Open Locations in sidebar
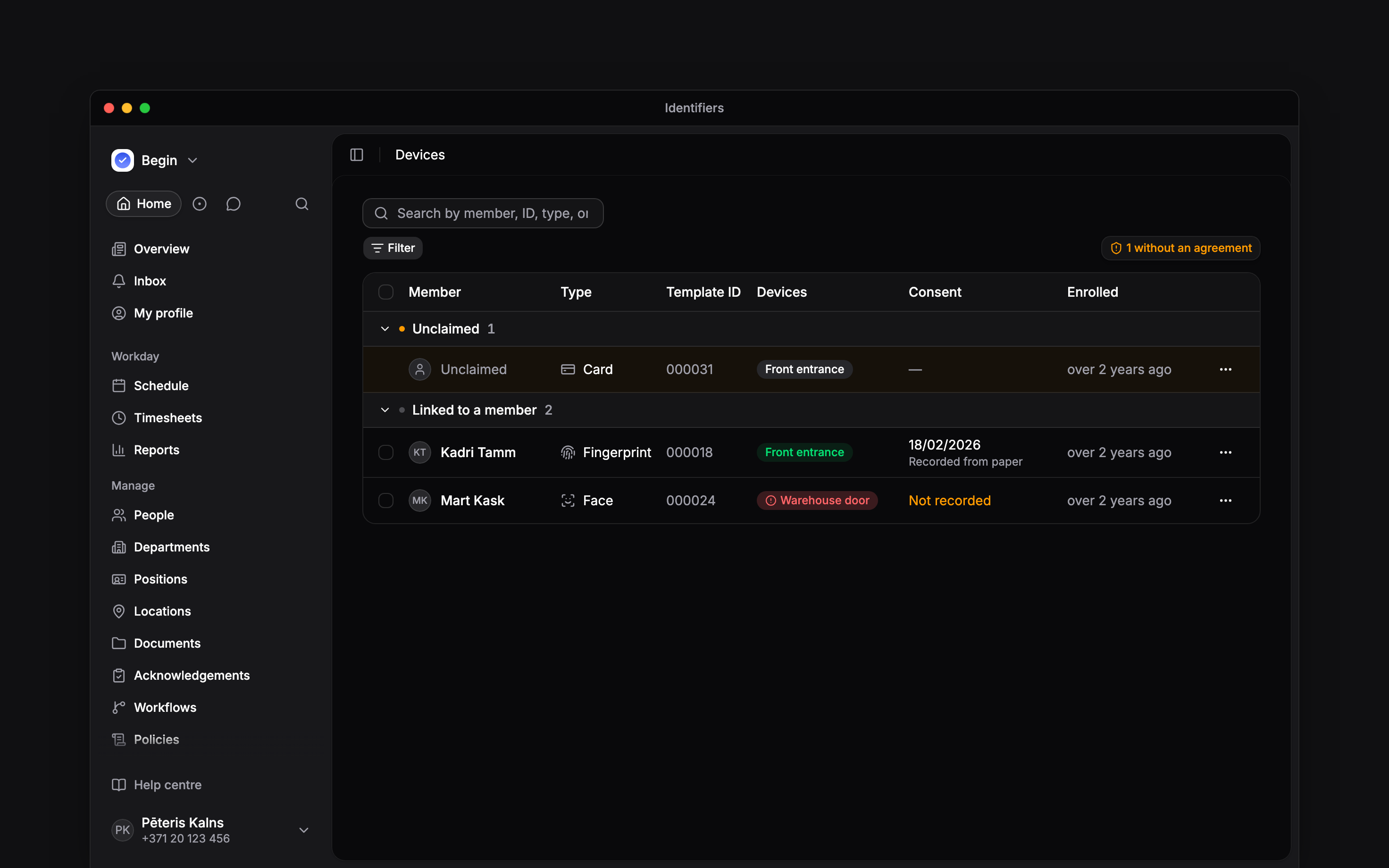 coord(151,611)
